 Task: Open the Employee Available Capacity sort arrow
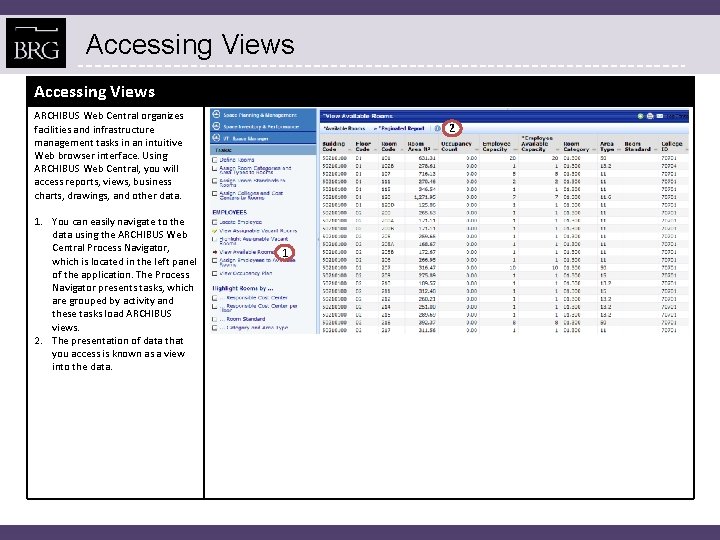point(557,150)
